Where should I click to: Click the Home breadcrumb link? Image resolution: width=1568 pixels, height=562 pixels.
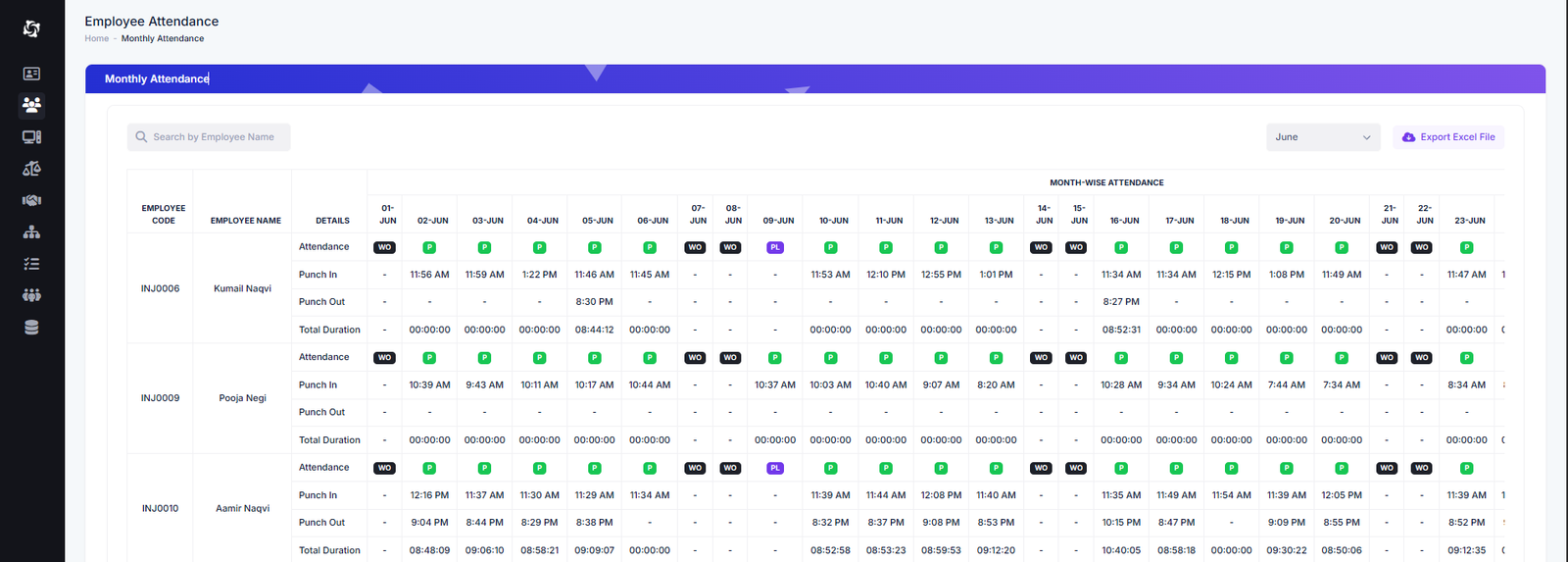tap(96, 39)
